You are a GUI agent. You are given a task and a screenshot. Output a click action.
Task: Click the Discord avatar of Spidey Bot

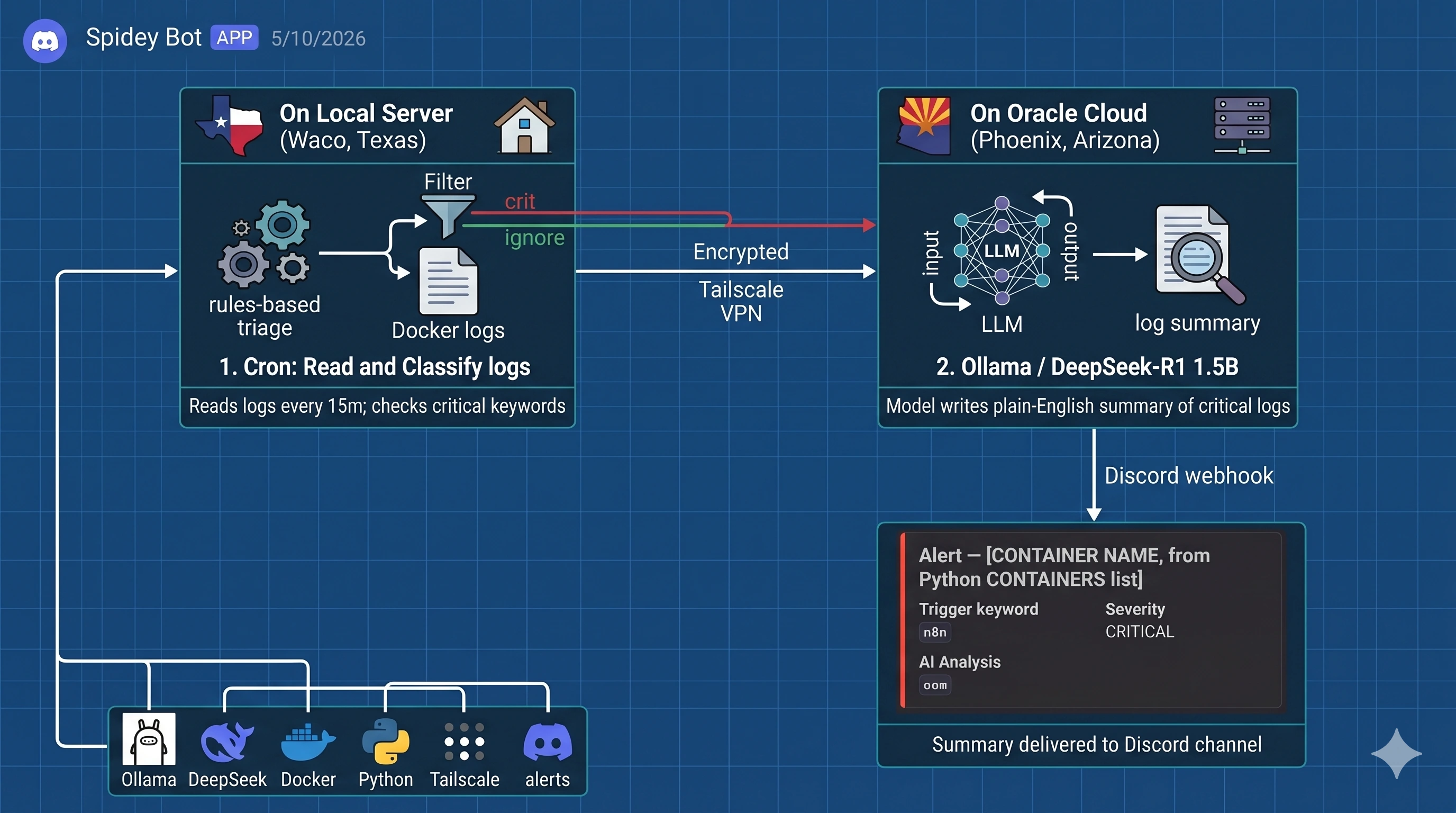click(44, 40)
